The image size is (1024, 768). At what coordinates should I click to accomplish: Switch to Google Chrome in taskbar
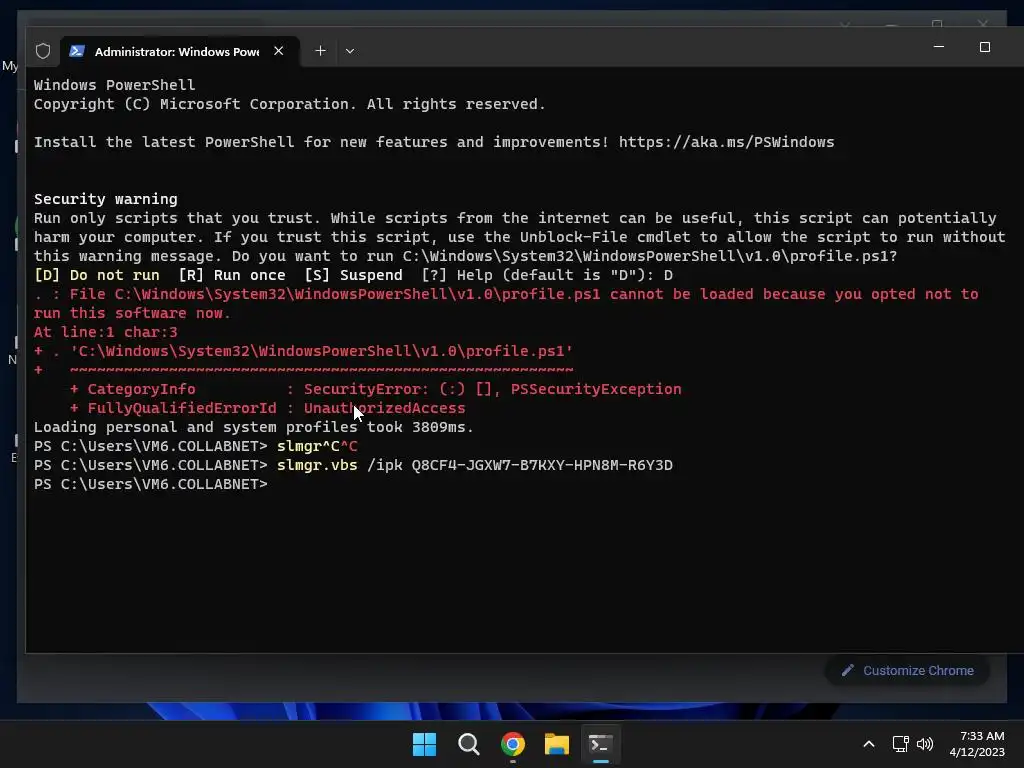513,744
